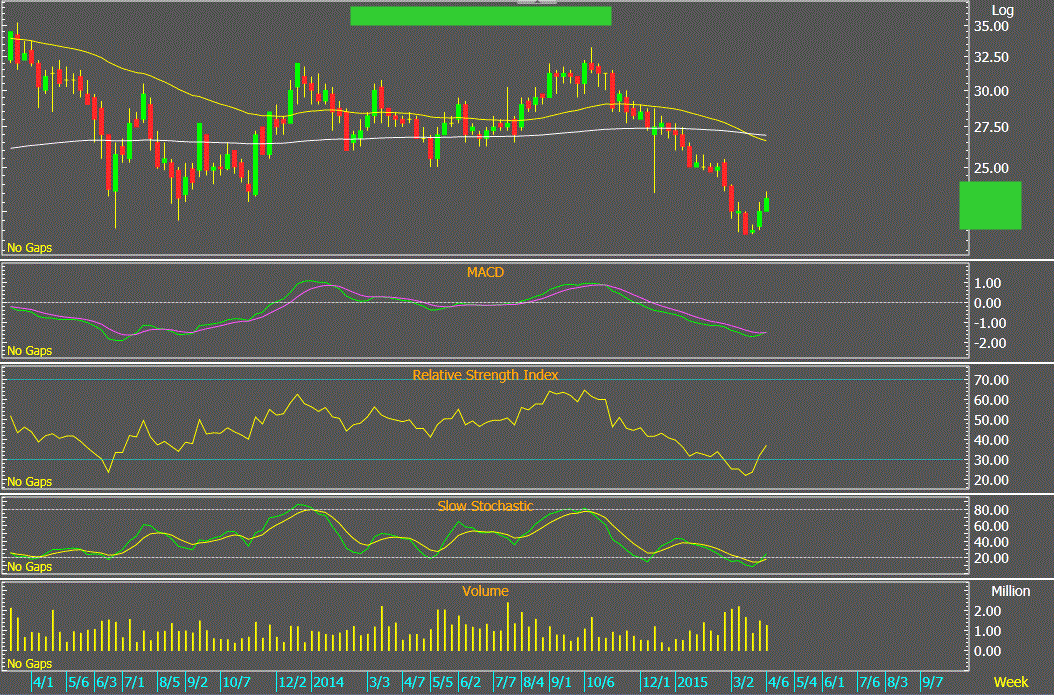This screenshot has height=695, width=1054.
Task: Click the -2.00 MACD axis value
Action: (x=989, y=343)
